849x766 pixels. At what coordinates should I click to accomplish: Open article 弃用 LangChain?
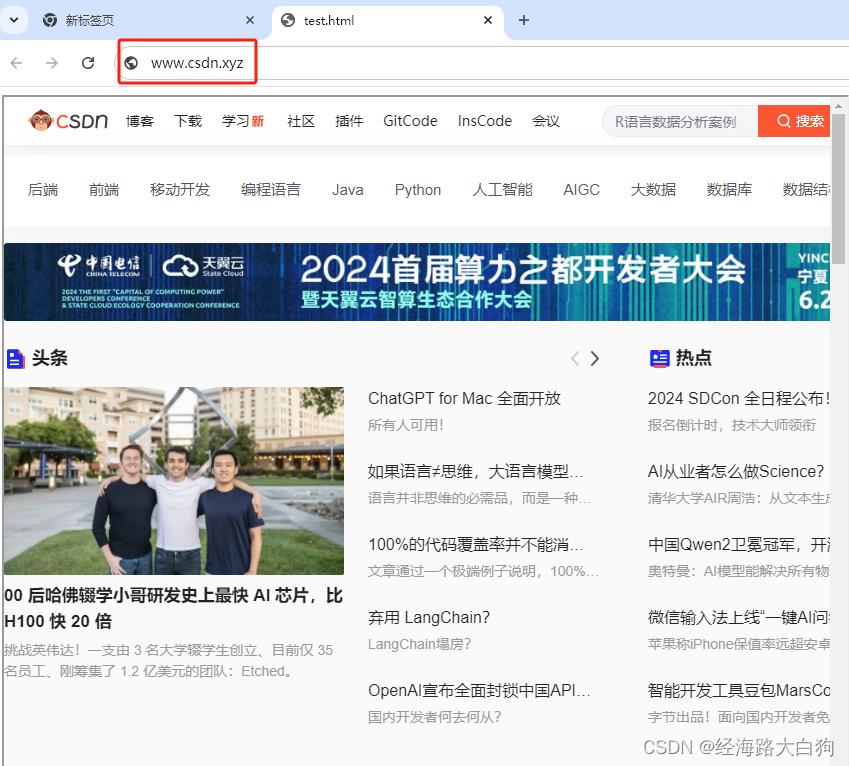coord(429,618)
